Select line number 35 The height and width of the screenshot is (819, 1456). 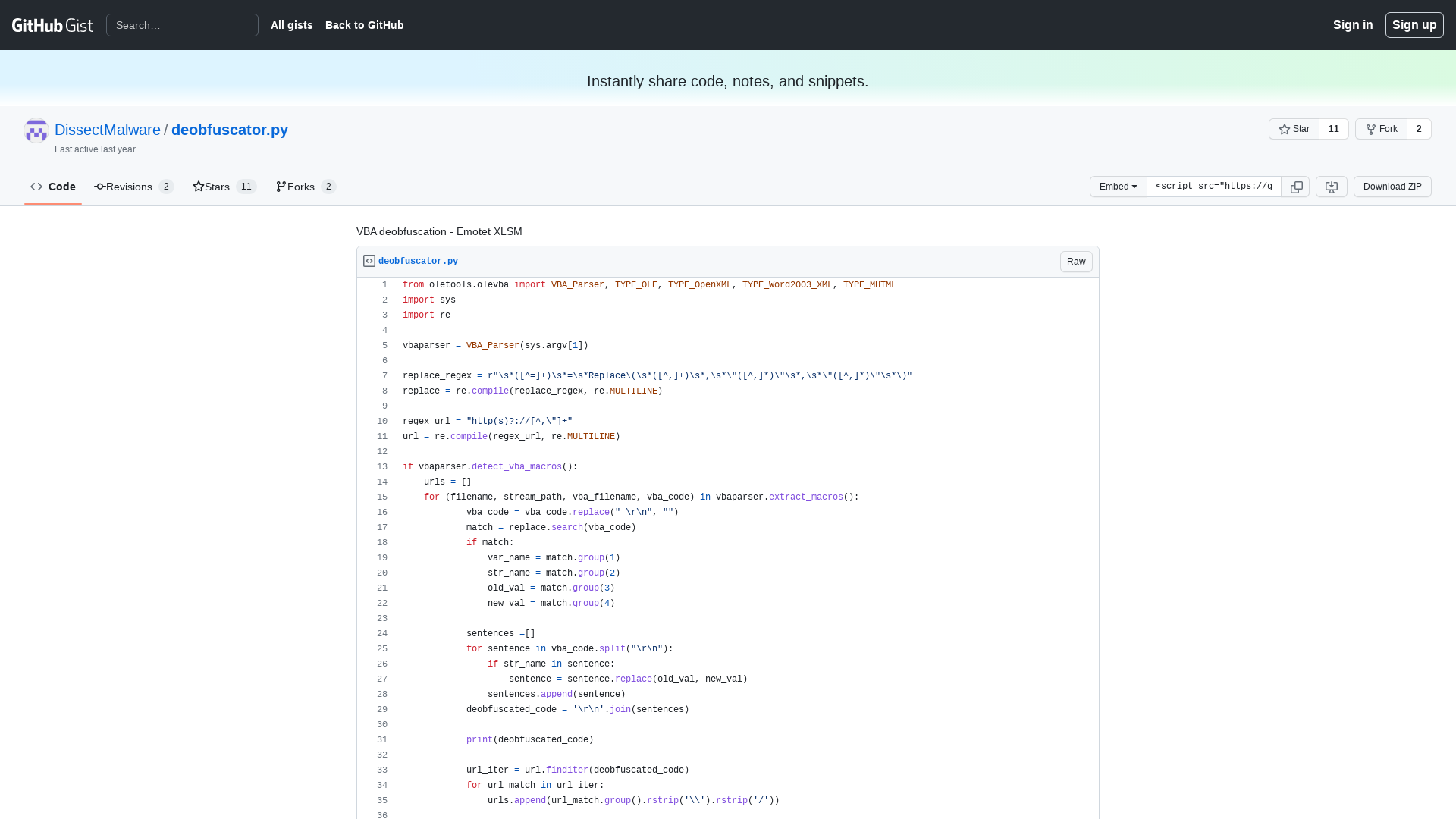(x=376, y=801)
